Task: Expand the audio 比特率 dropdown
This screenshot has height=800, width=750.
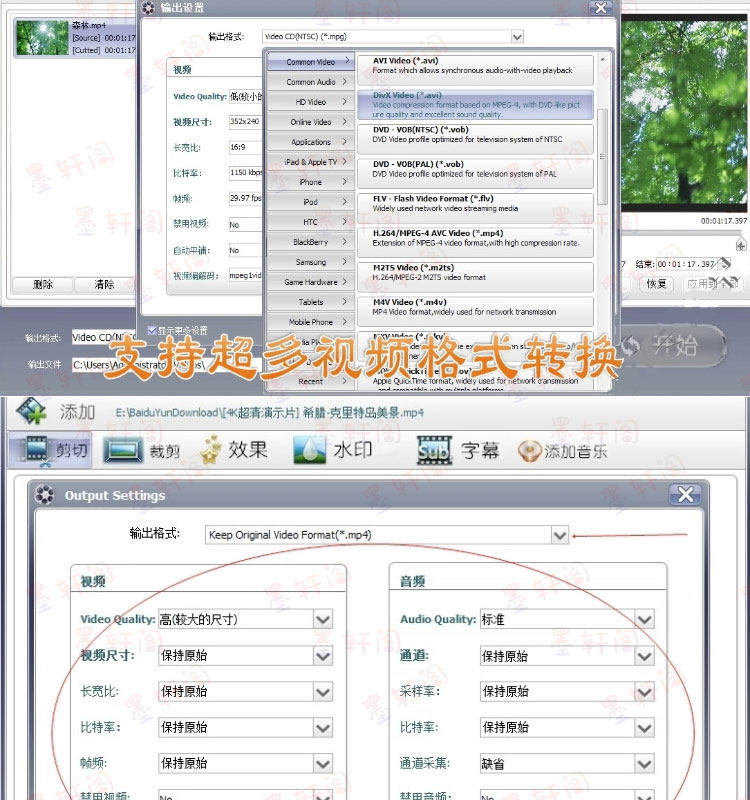Action: pyautogui.click(x=644, y=728)
